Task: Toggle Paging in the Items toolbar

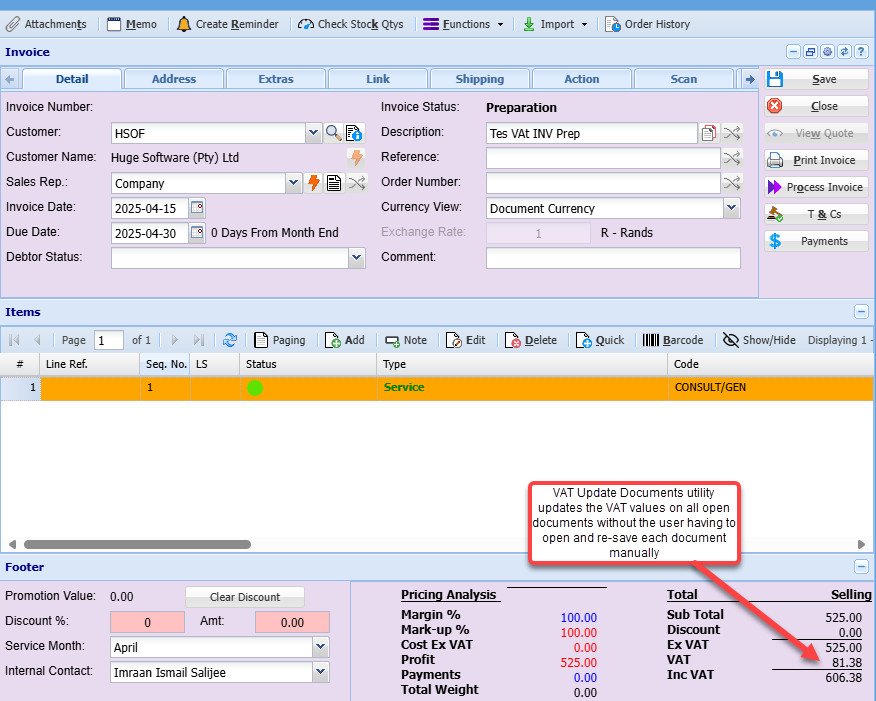Action: (x=279, y=340)
